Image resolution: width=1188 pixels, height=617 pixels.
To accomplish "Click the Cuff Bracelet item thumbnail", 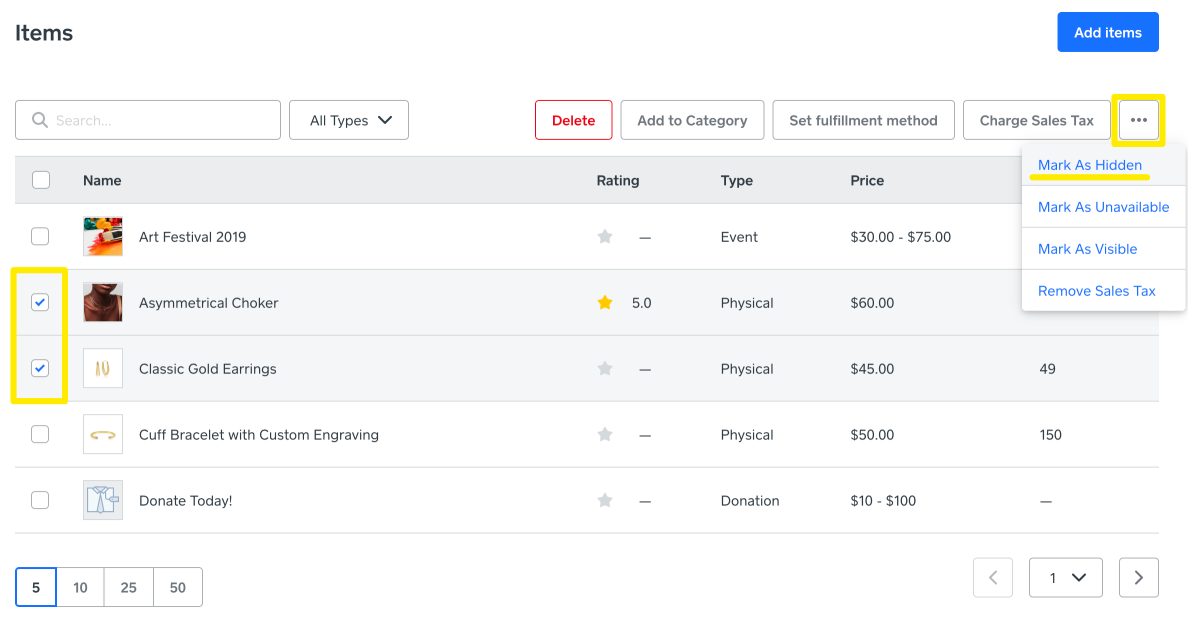I will 103,434.
